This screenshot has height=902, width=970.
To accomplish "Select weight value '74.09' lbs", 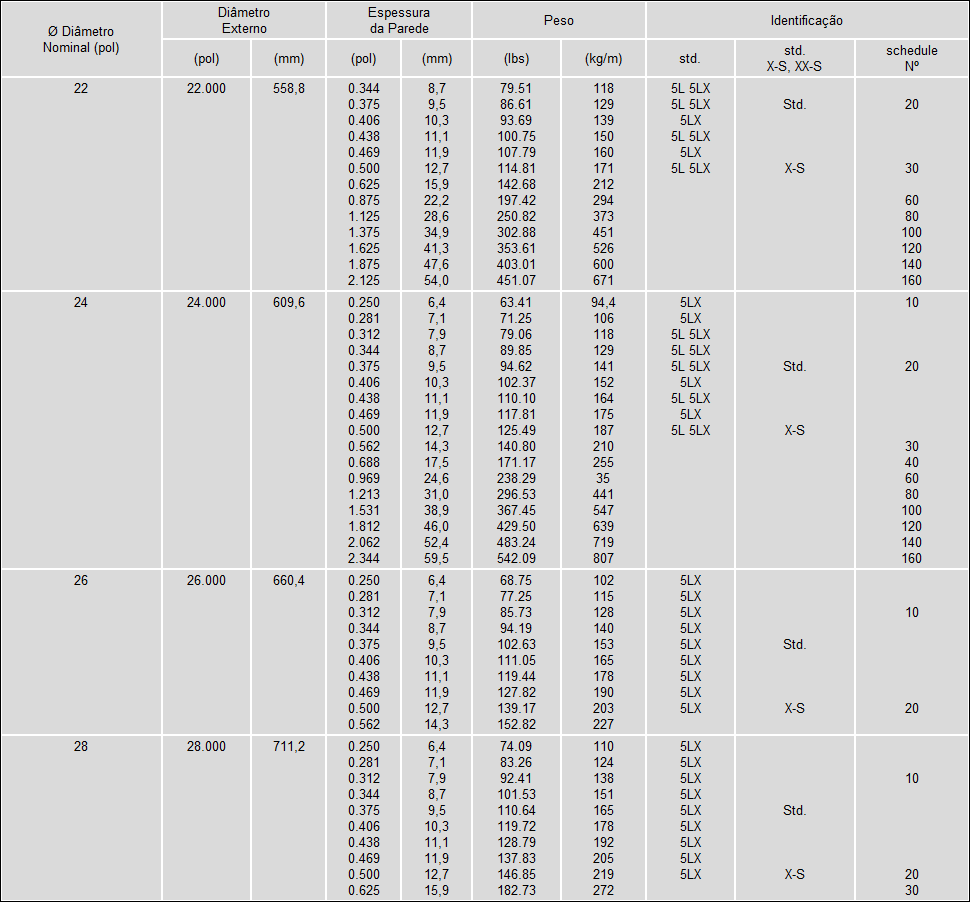I will click(x=516, y=746).
